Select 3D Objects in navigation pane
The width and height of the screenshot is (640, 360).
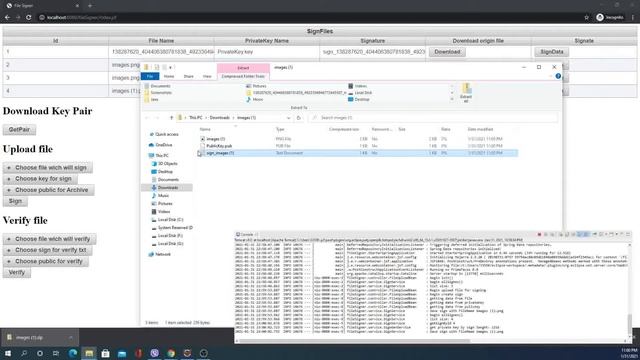[x=167, y=164]
